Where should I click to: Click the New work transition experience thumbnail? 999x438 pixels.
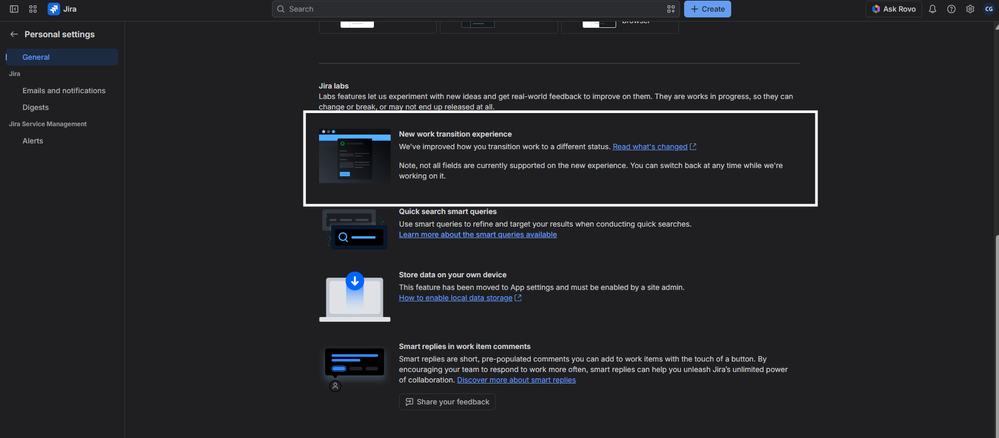pyautogui.click(x=355, y=156)
